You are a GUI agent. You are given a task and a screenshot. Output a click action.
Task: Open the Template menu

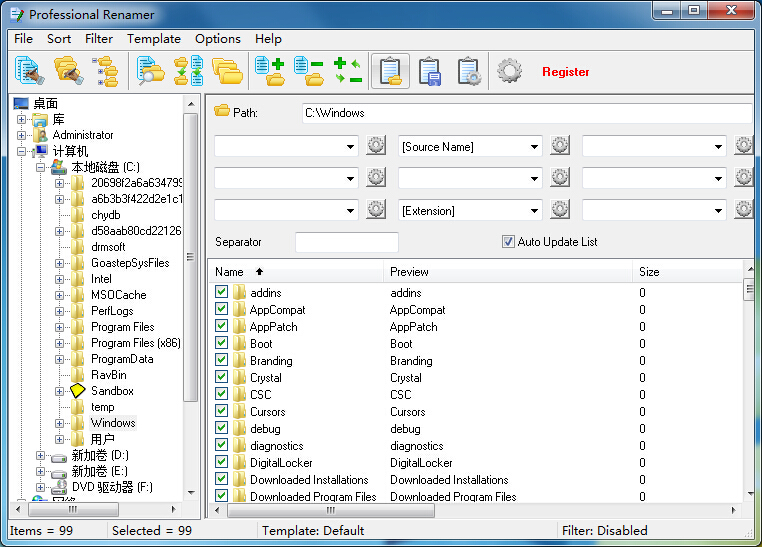tap(154, 39)
